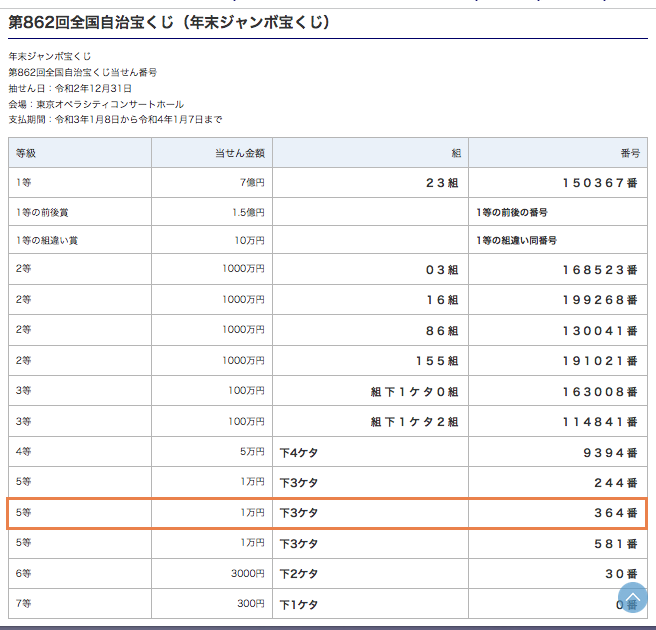The image size is (656, 630).
Task: Click the 1等 grade cell
Action: tap(80, 183)
